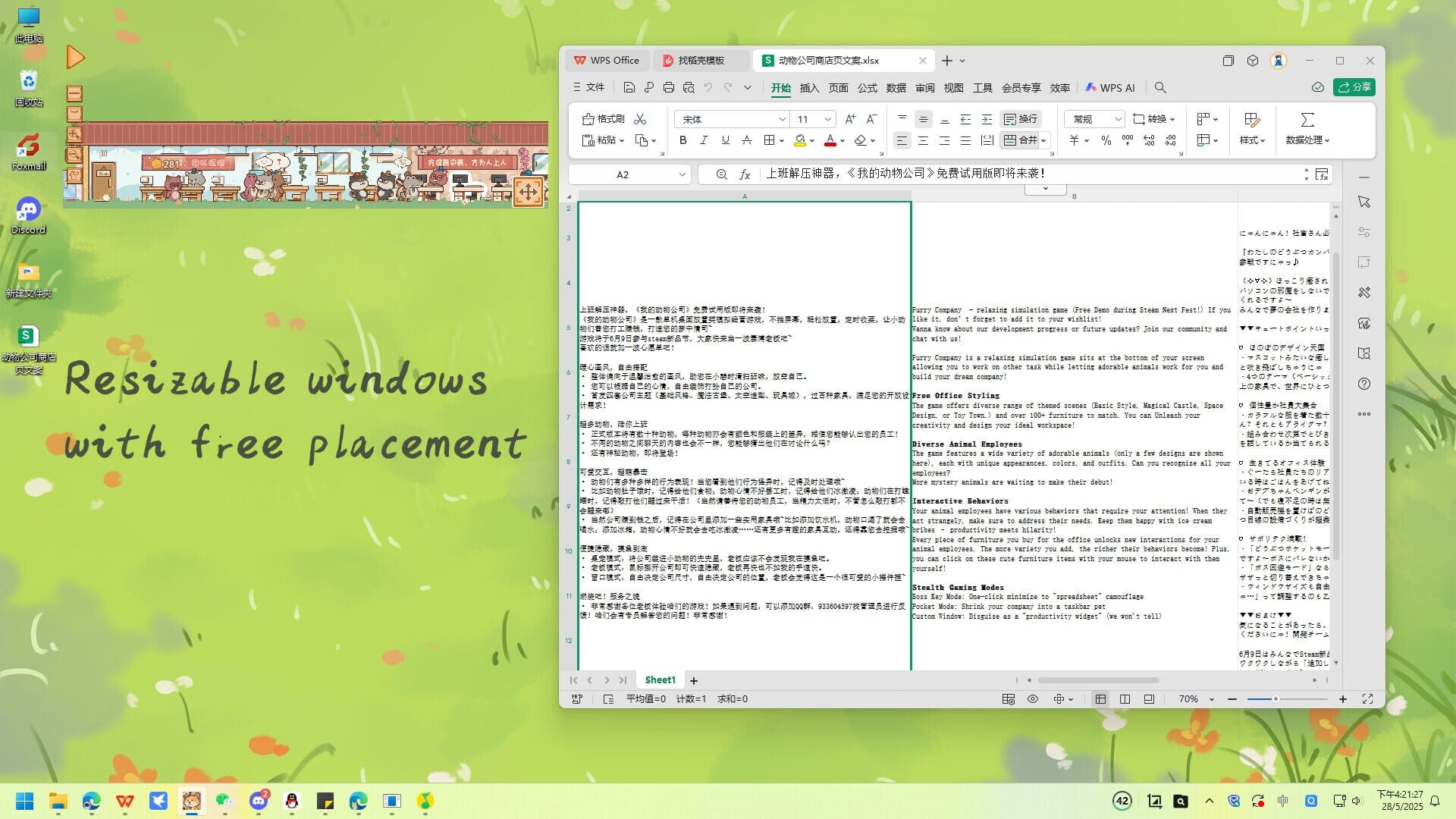Click the zoom slider handle in status bar
Image resolution: width=1456 pixels, height=819 pixels.
(1276, 699)
